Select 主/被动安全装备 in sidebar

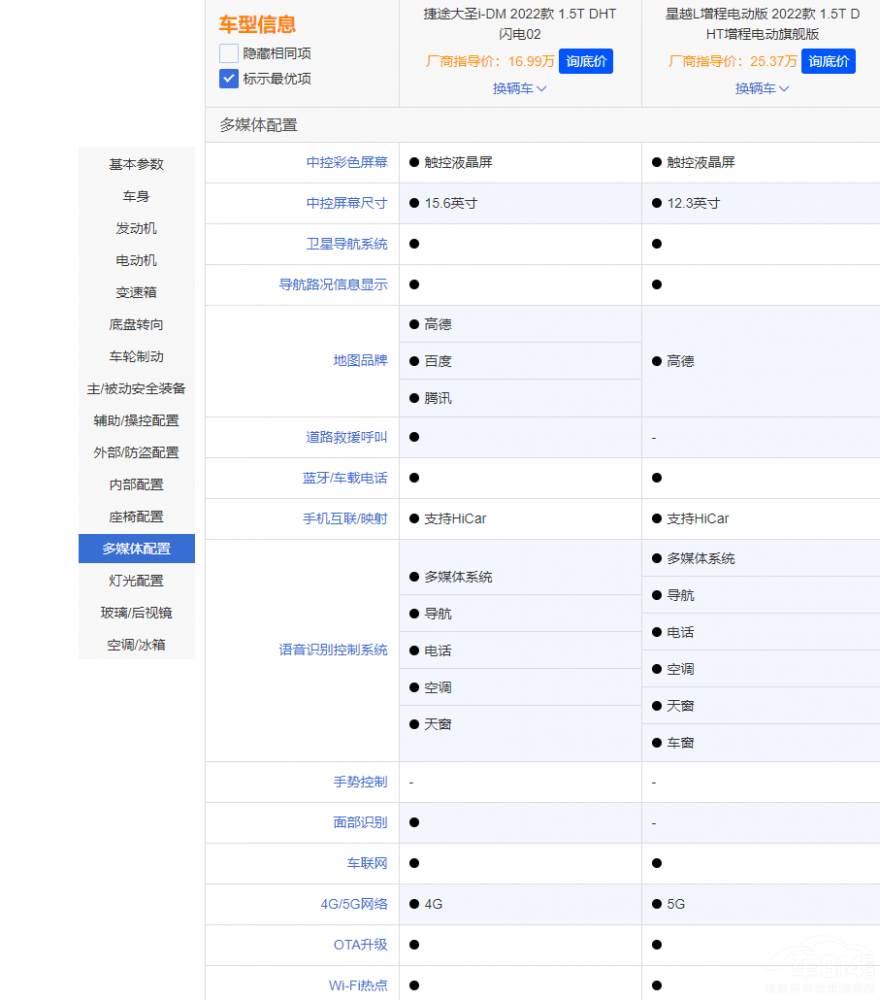136,389
